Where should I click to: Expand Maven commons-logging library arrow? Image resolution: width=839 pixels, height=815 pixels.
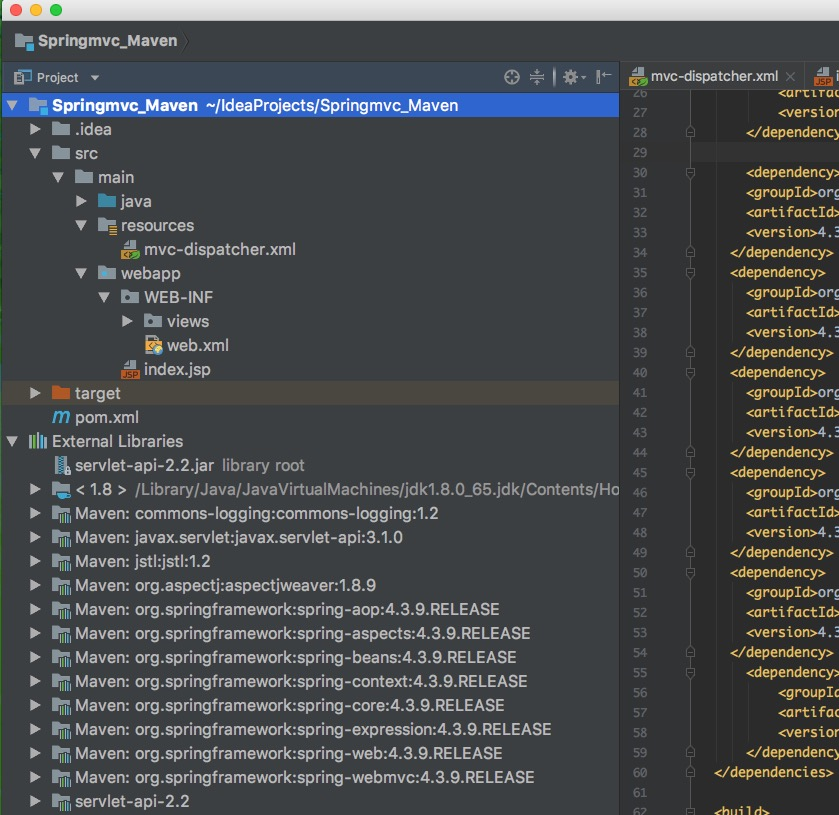pyautogui.click(x=35, y=513)
